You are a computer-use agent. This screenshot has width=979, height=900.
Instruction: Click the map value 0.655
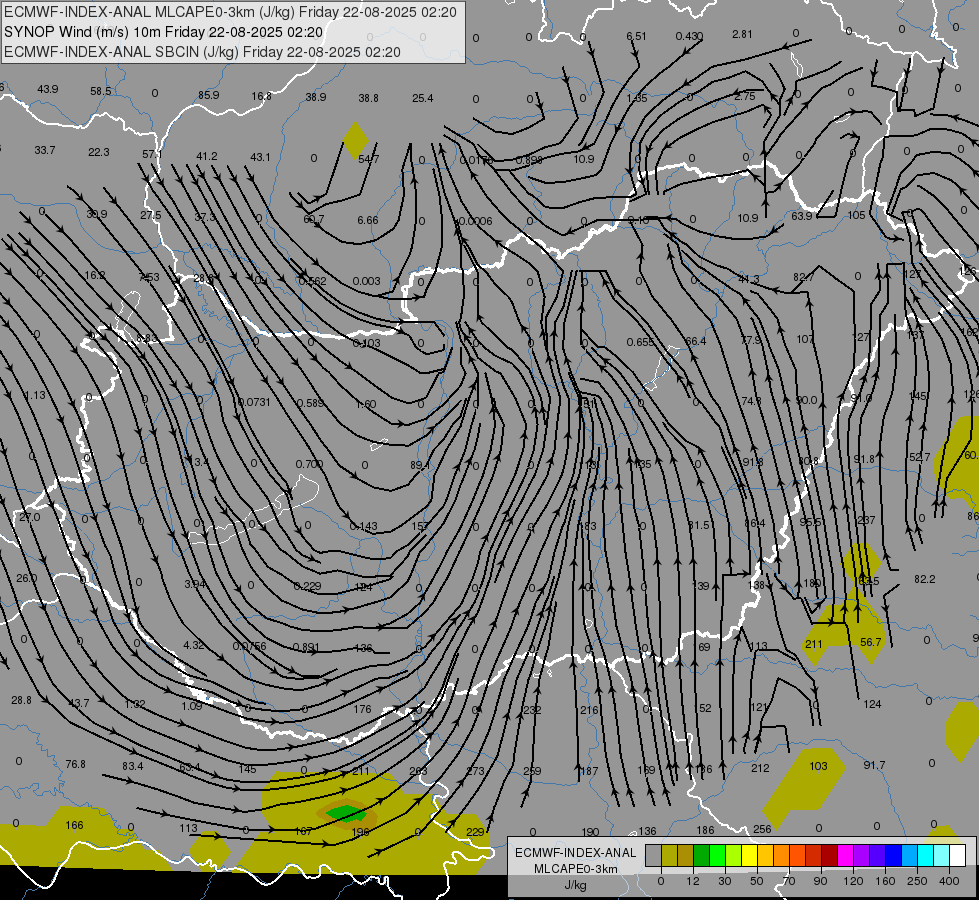pos(641,342)
